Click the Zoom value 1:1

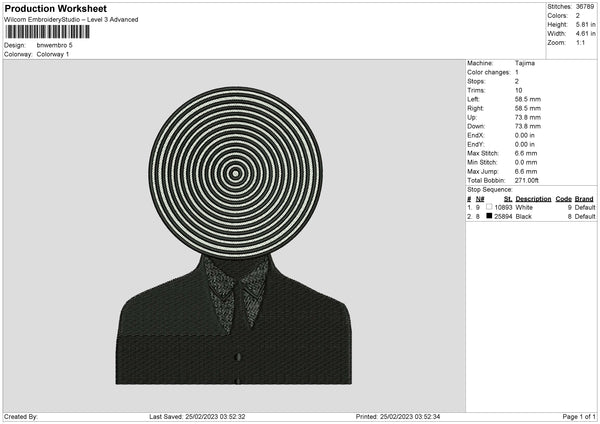(580, 42)
